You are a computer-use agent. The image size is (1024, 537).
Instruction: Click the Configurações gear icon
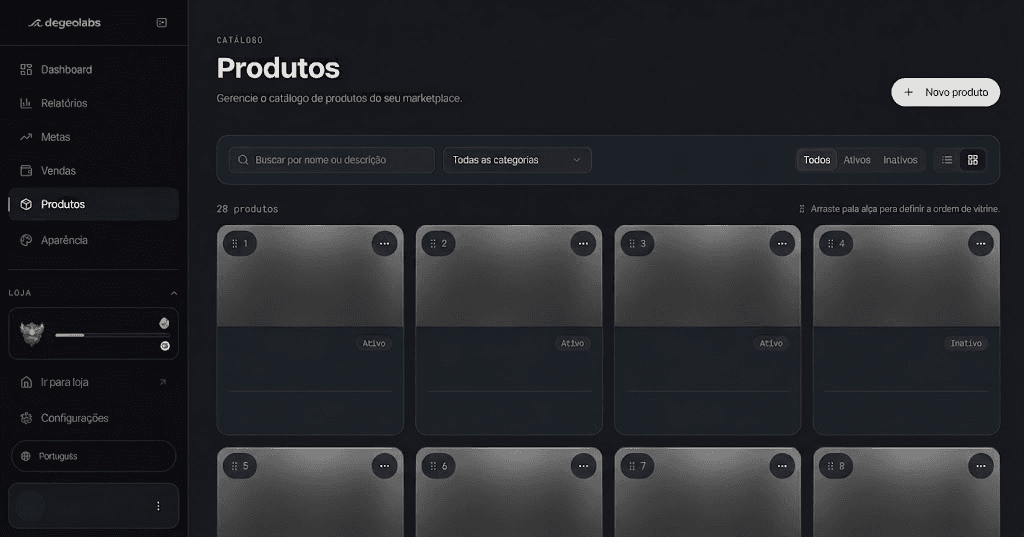(26, 418)
